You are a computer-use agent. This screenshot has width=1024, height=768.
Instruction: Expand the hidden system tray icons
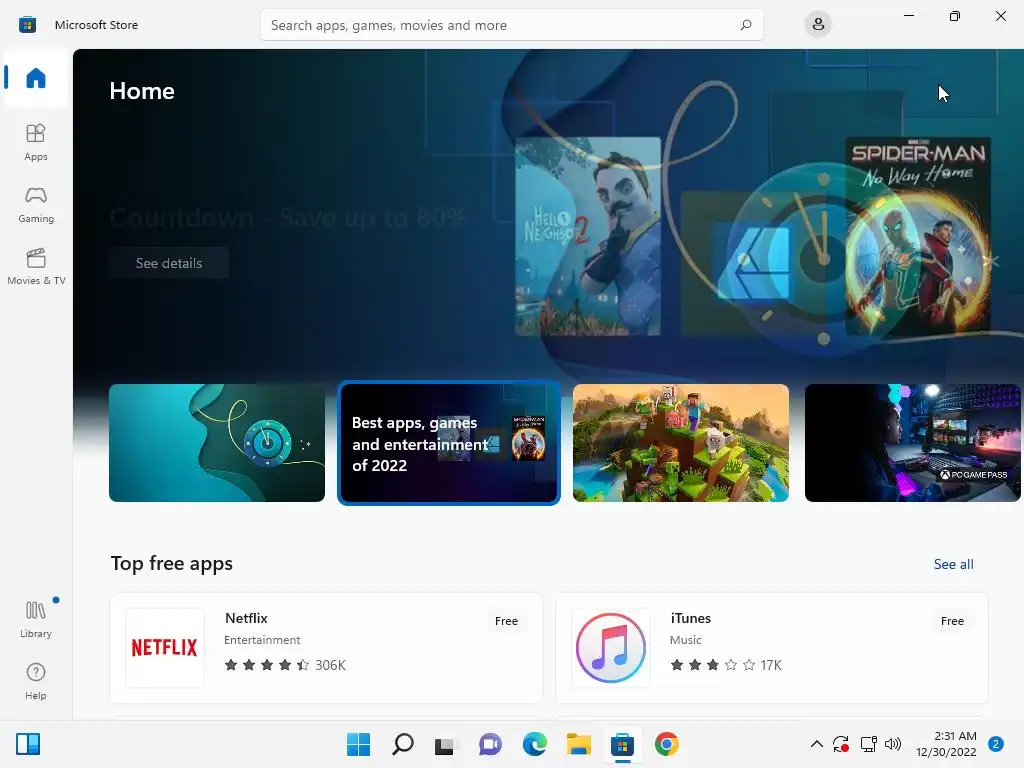coord(816,744)
